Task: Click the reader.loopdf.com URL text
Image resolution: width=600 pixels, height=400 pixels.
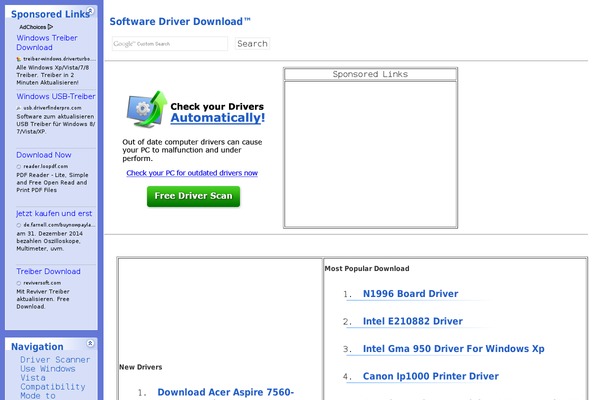Action: coord(46,167)
